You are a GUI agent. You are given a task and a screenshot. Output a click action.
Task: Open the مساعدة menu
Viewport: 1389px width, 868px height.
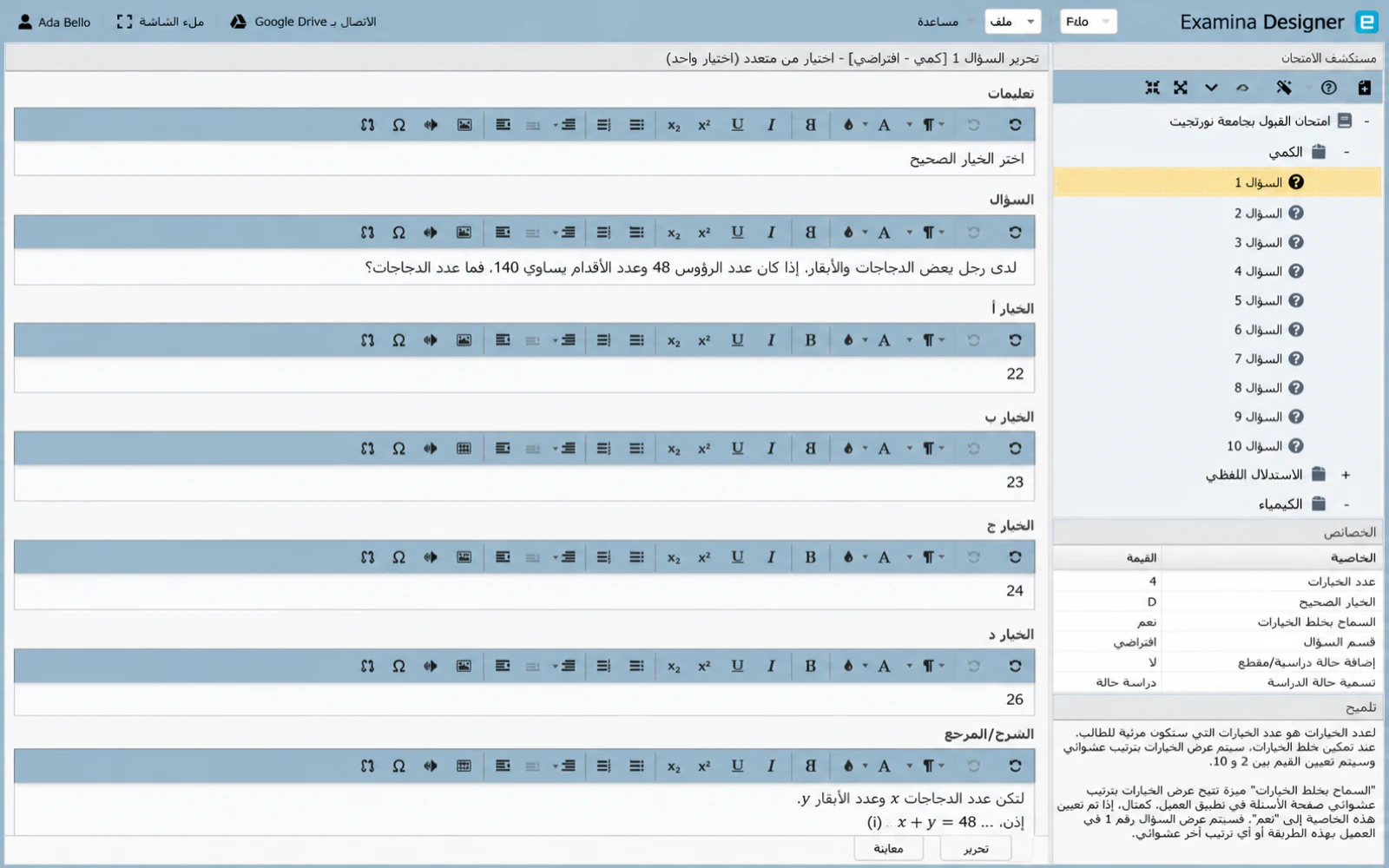click(x=938, y=22)
